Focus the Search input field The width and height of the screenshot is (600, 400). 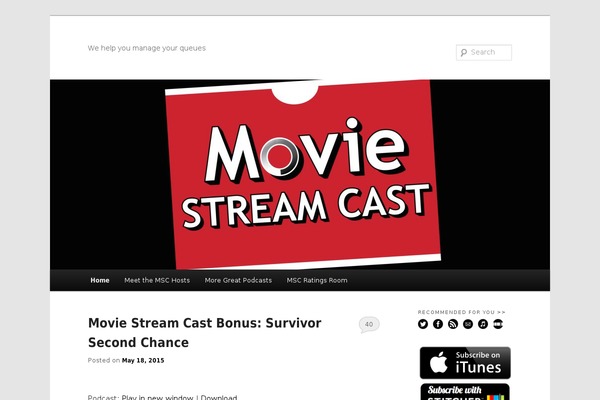tap(484, 52)
